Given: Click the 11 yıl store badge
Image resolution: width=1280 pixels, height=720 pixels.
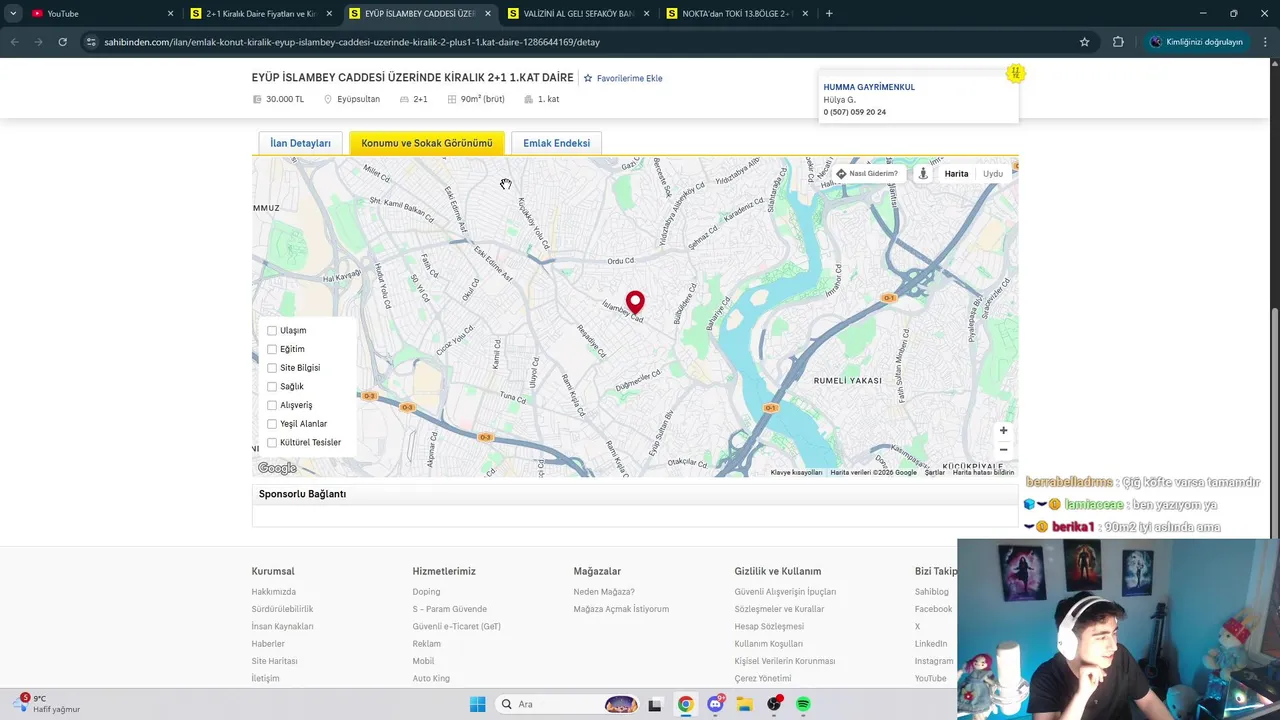Looking at the screenshot, I should pos(1015,73).
